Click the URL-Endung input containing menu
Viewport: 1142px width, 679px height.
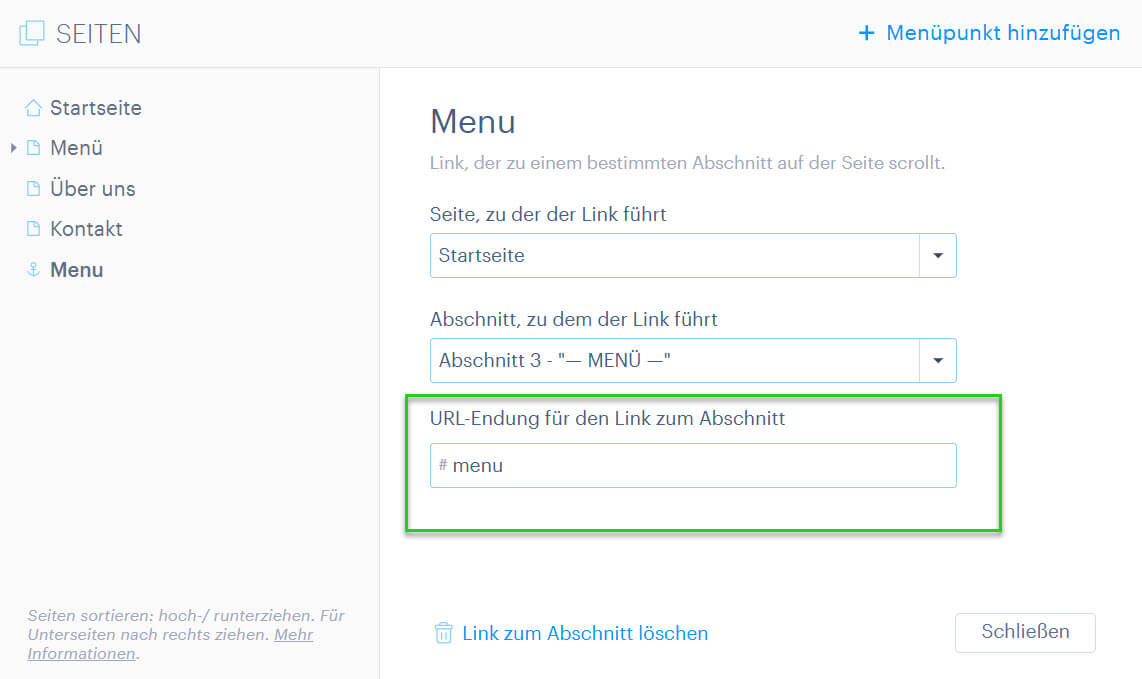point(693,466)
